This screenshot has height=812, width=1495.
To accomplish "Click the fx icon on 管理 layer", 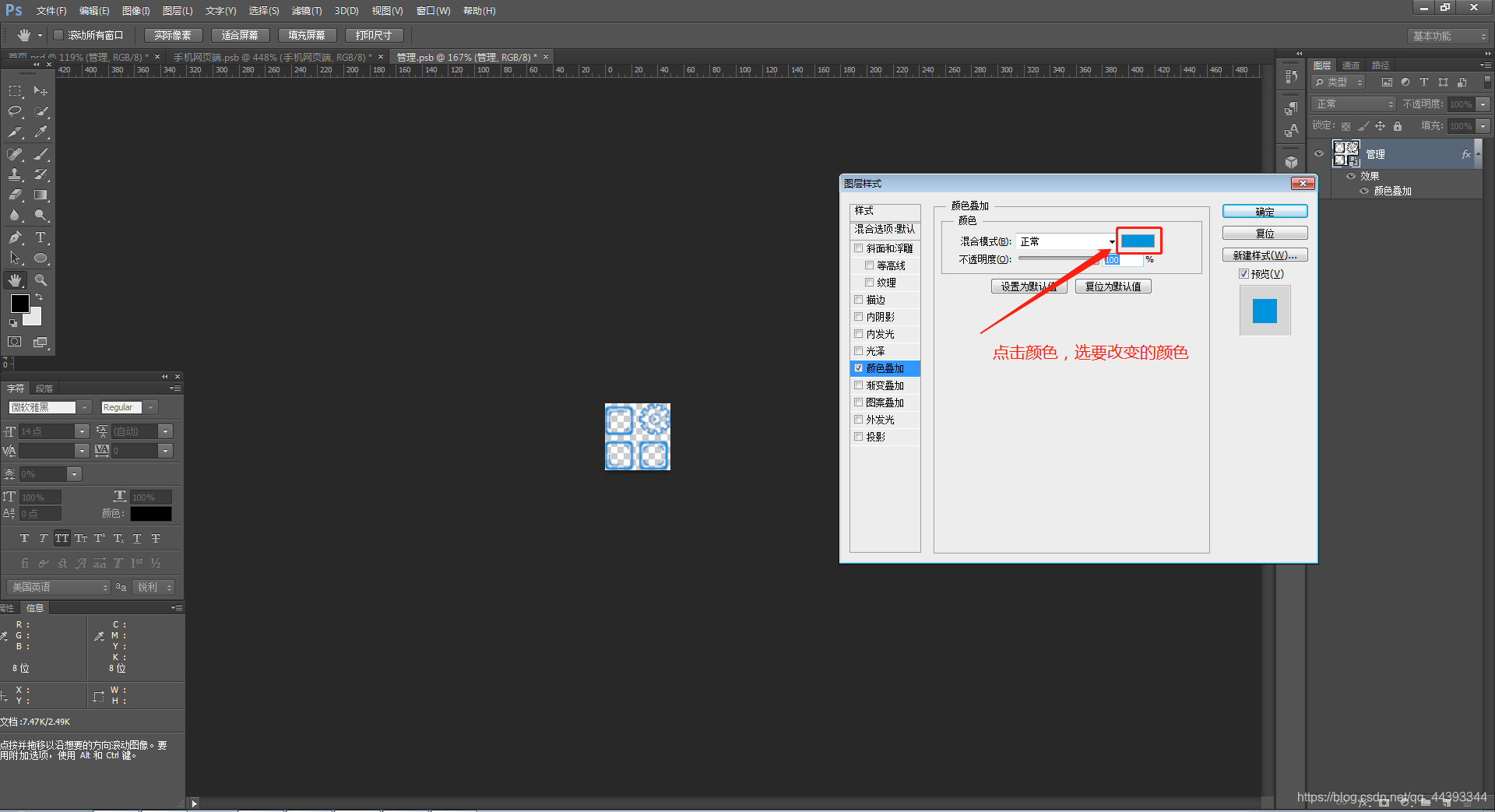I will tap(1466, 154).
